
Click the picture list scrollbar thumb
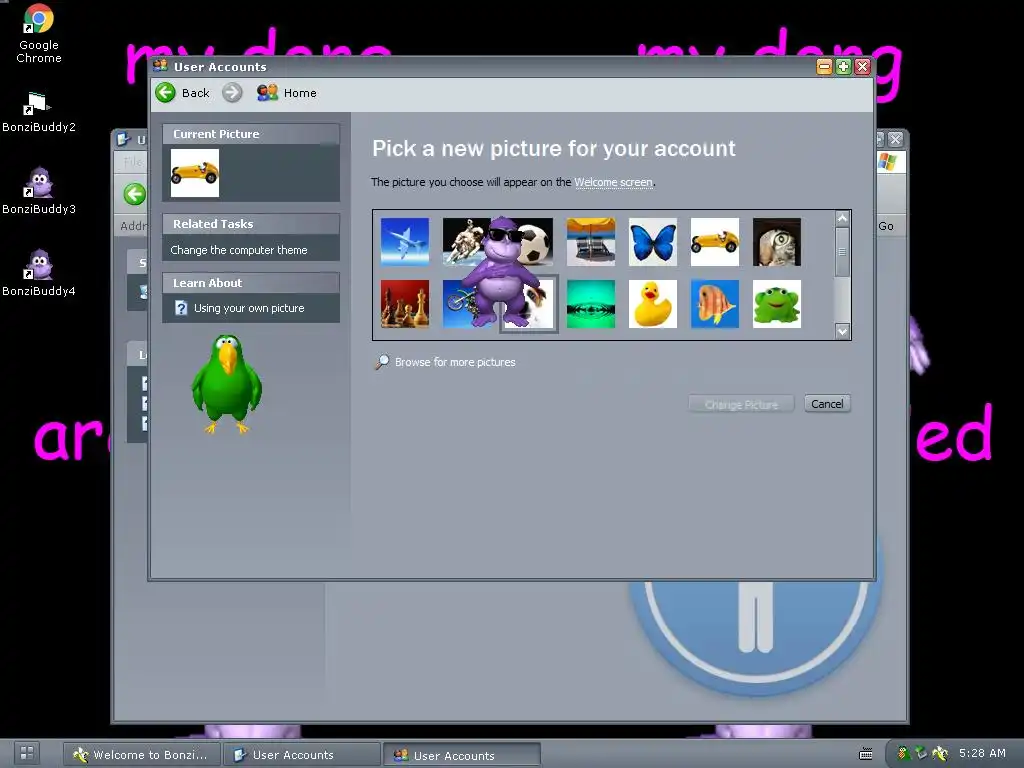(842, 251)
